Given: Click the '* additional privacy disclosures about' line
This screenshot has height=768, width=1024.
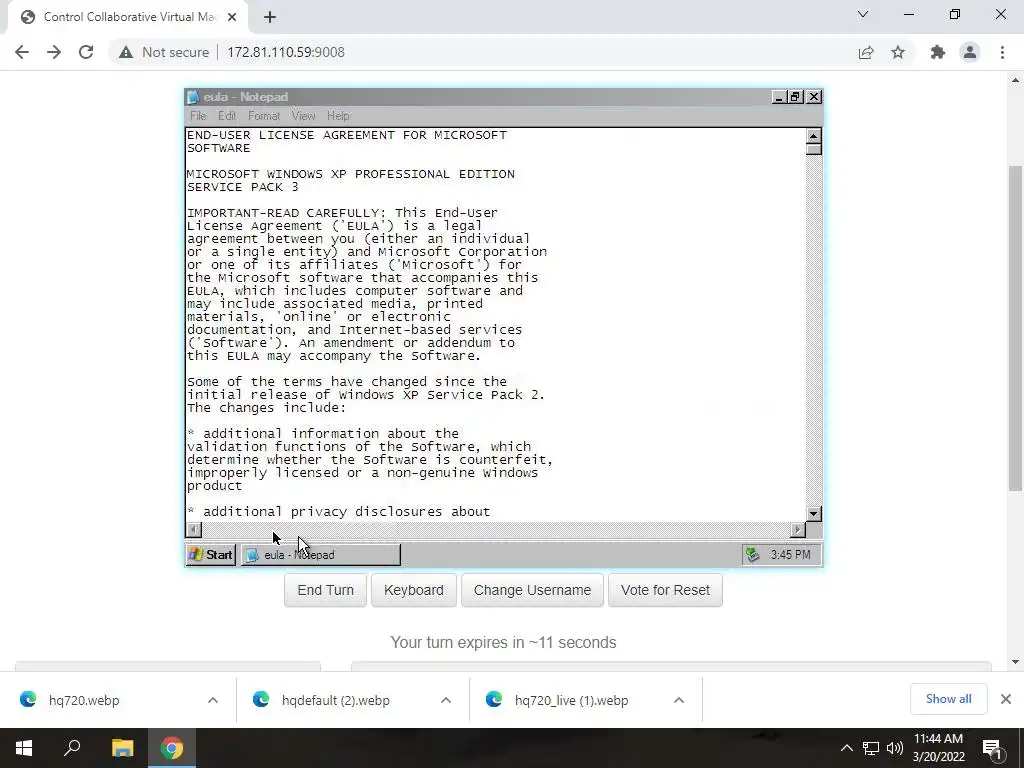Looking at the screenshot, I should [338, 512].
